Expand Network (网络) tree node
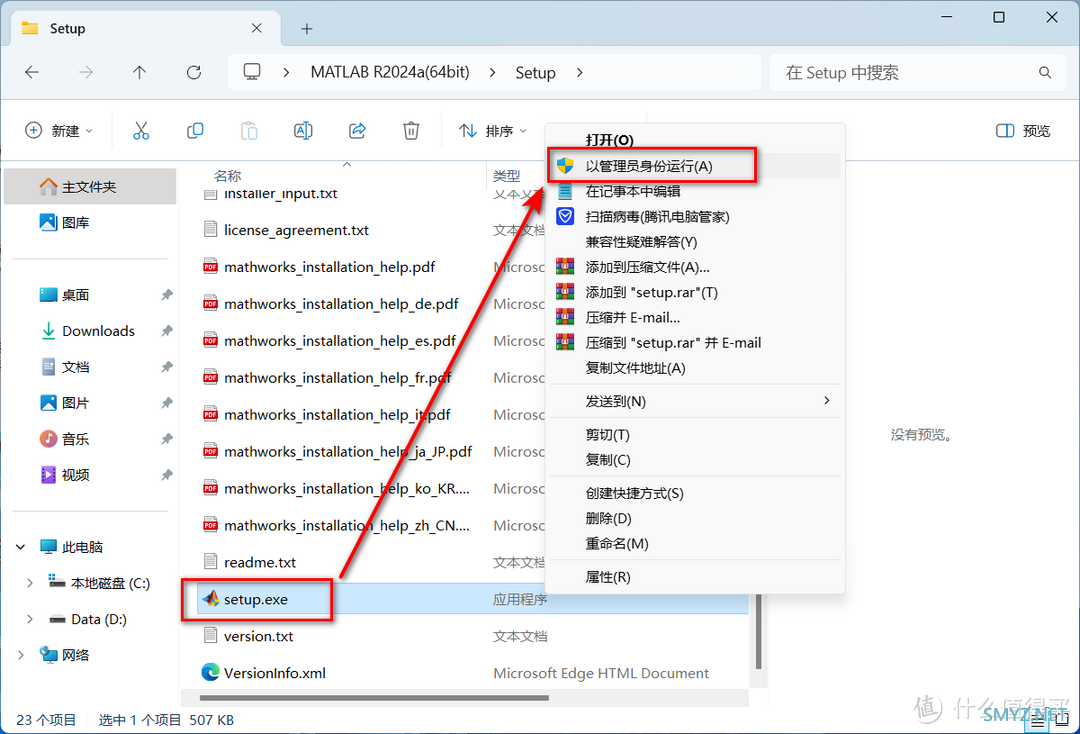Screen dimensions: 1080x734 21,654
